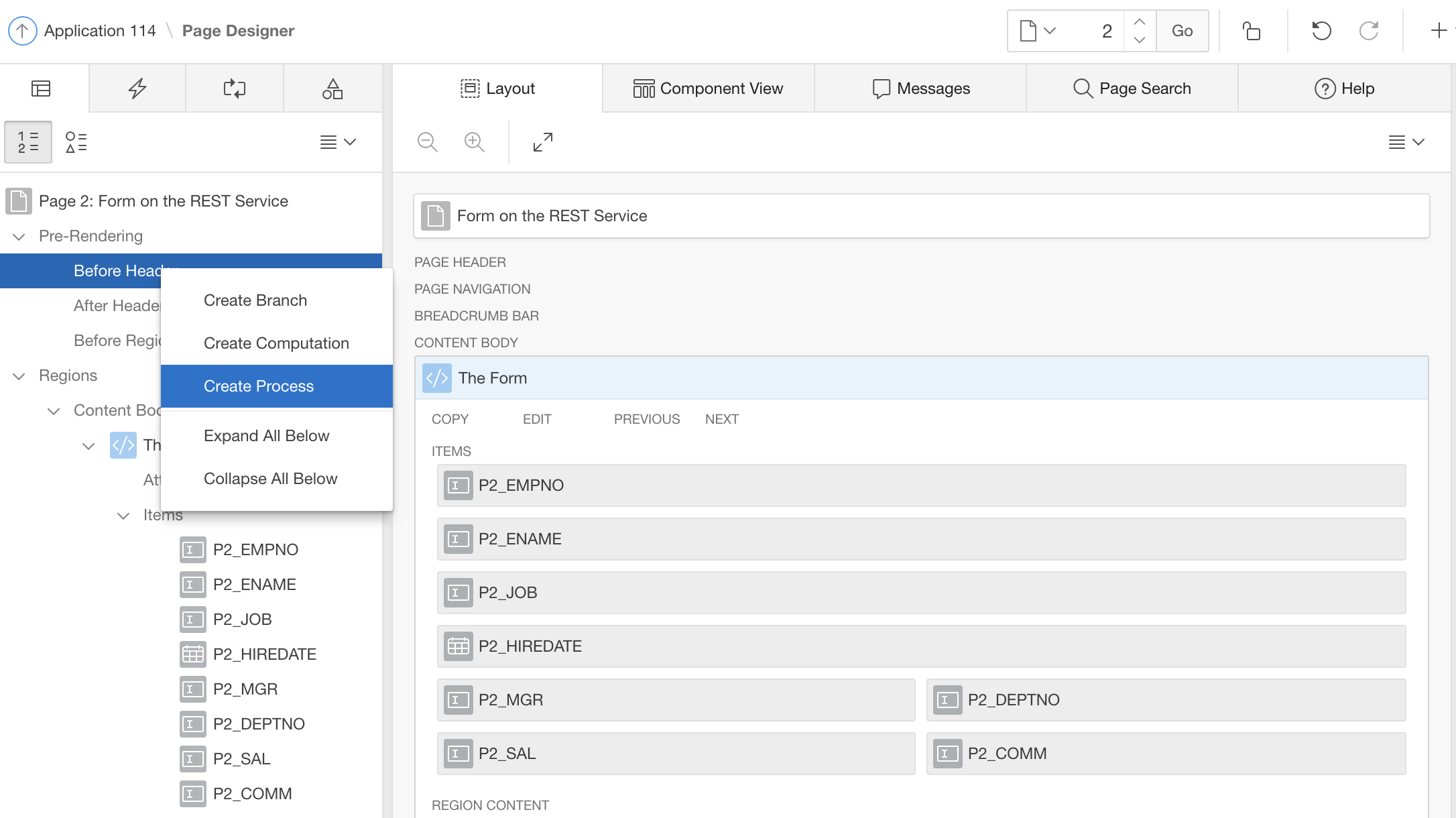1456x818 pixels.
Task: Expand the layout pane to fullscreen
Action: (x=543, y=142)
